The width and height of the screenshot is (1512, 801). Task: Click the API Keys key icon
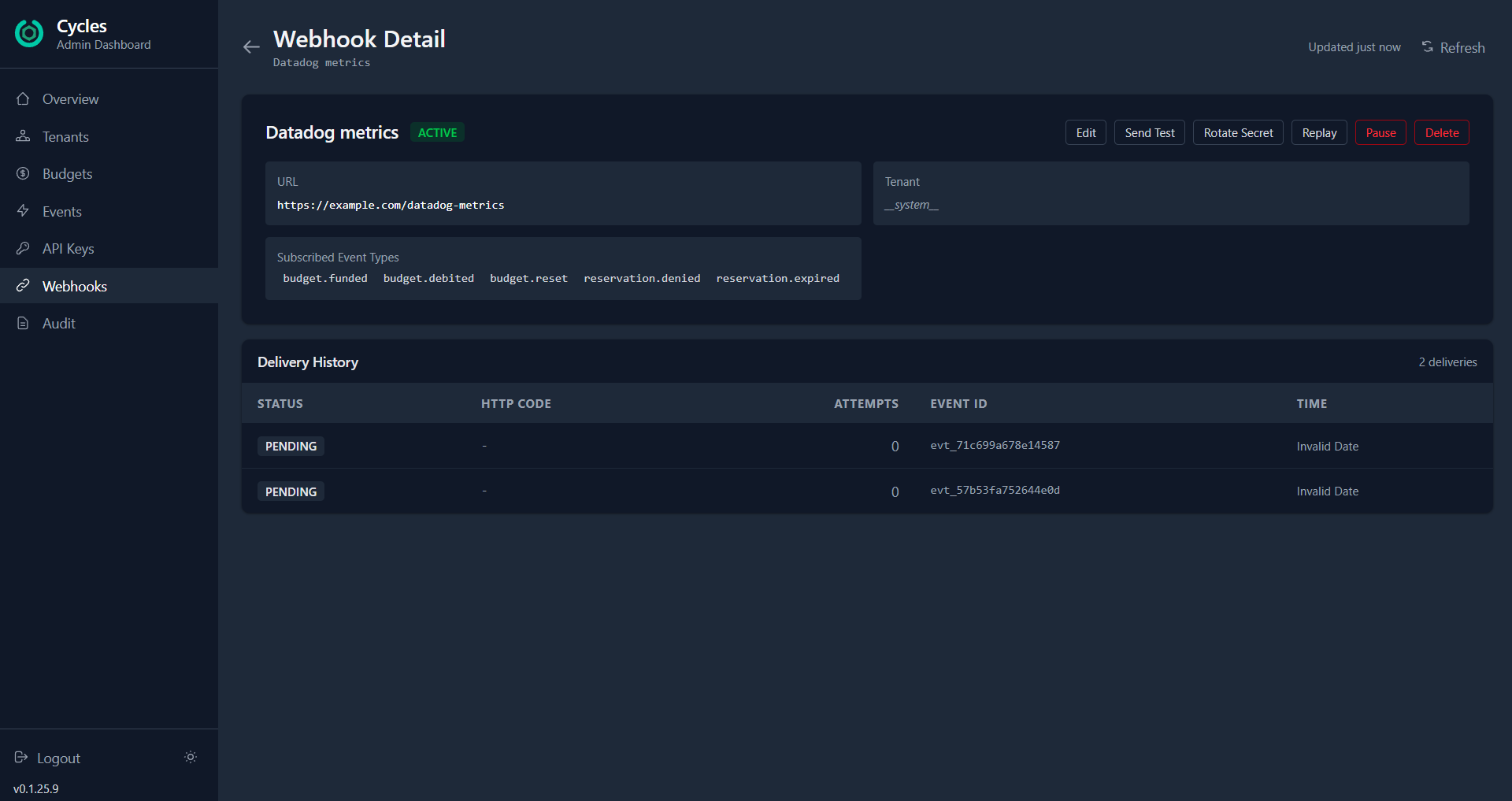[23, 248]
